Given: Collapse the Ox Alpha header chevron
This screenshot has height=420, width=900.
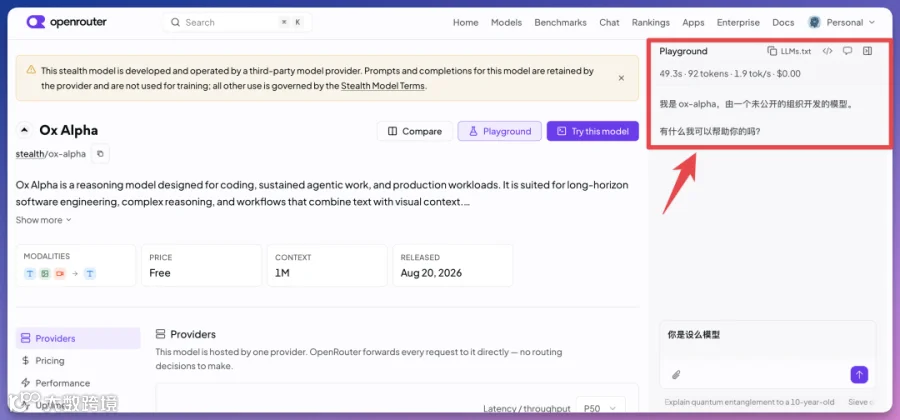Looking at the screenshot, I should pyautogui.click(x=24, y=130).
